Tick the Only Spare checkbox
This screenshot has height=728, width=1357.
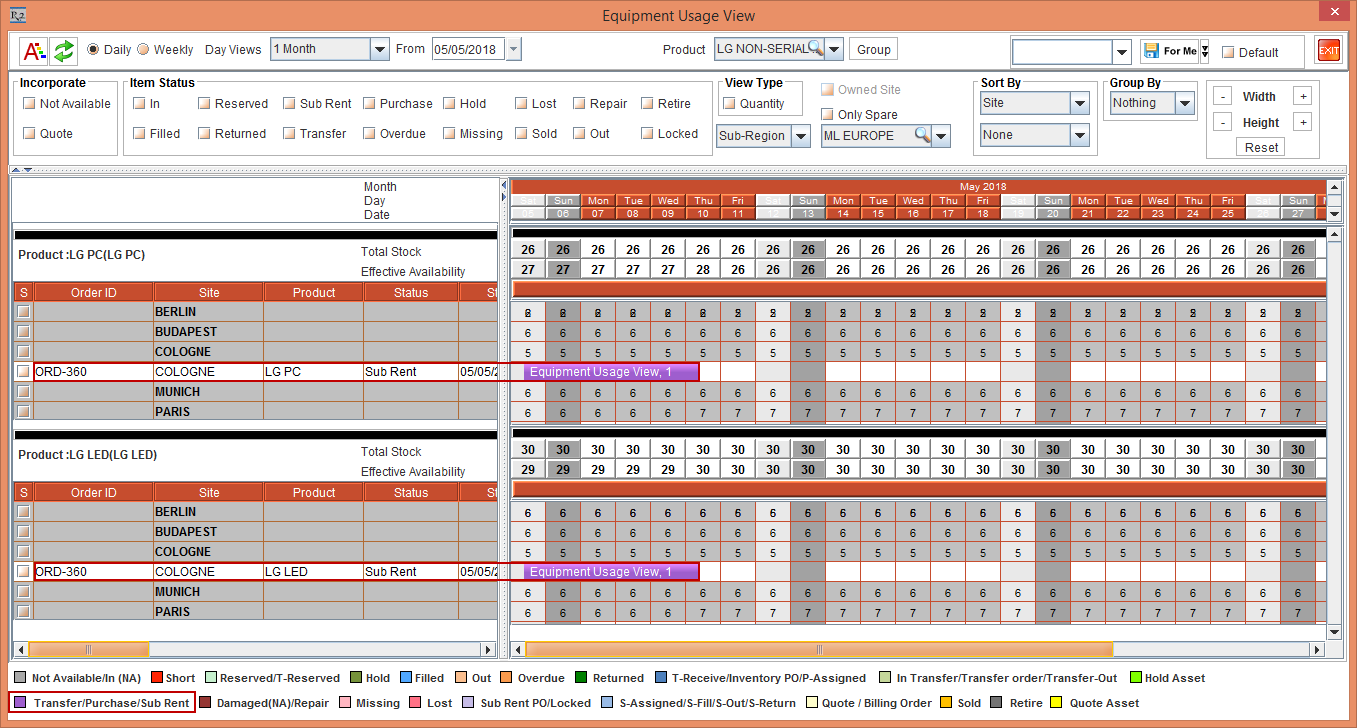827,115
